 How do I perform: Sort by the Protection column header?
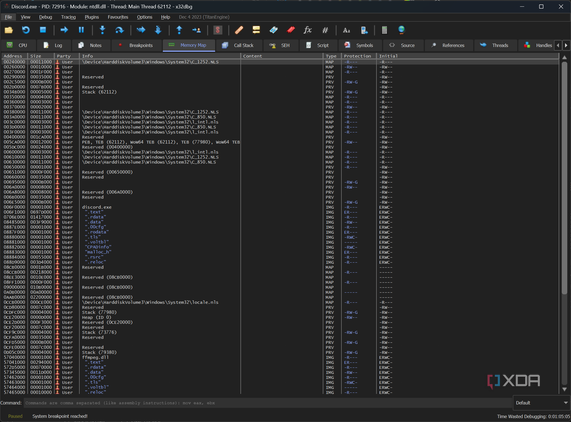coord(359,56)
